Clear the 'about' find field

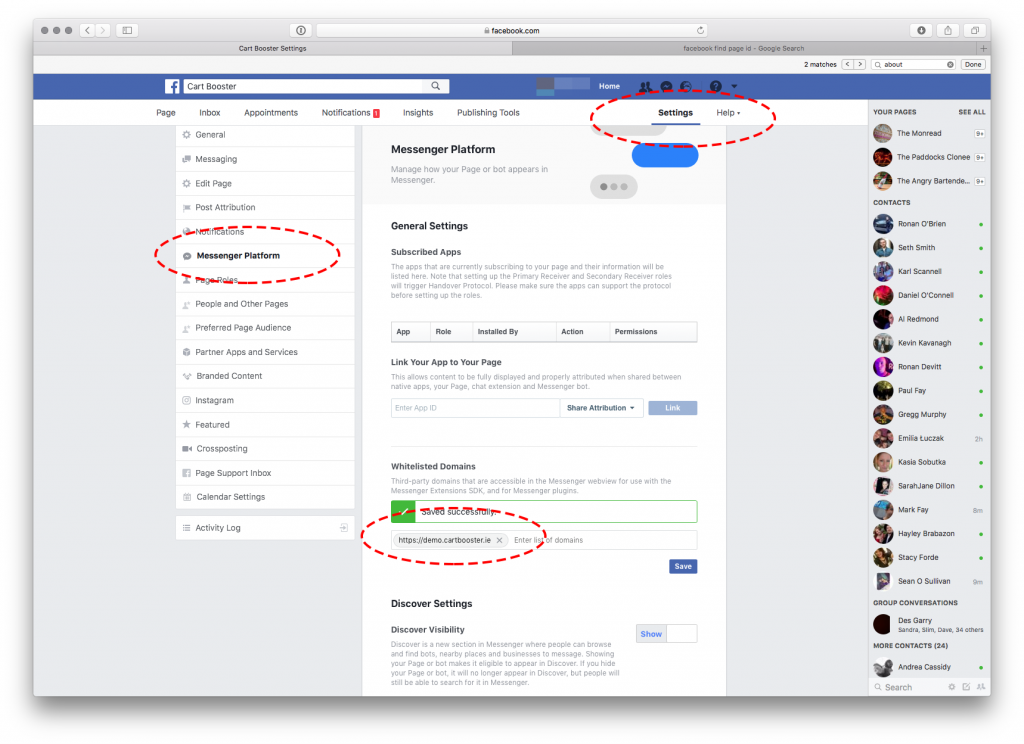950,65
